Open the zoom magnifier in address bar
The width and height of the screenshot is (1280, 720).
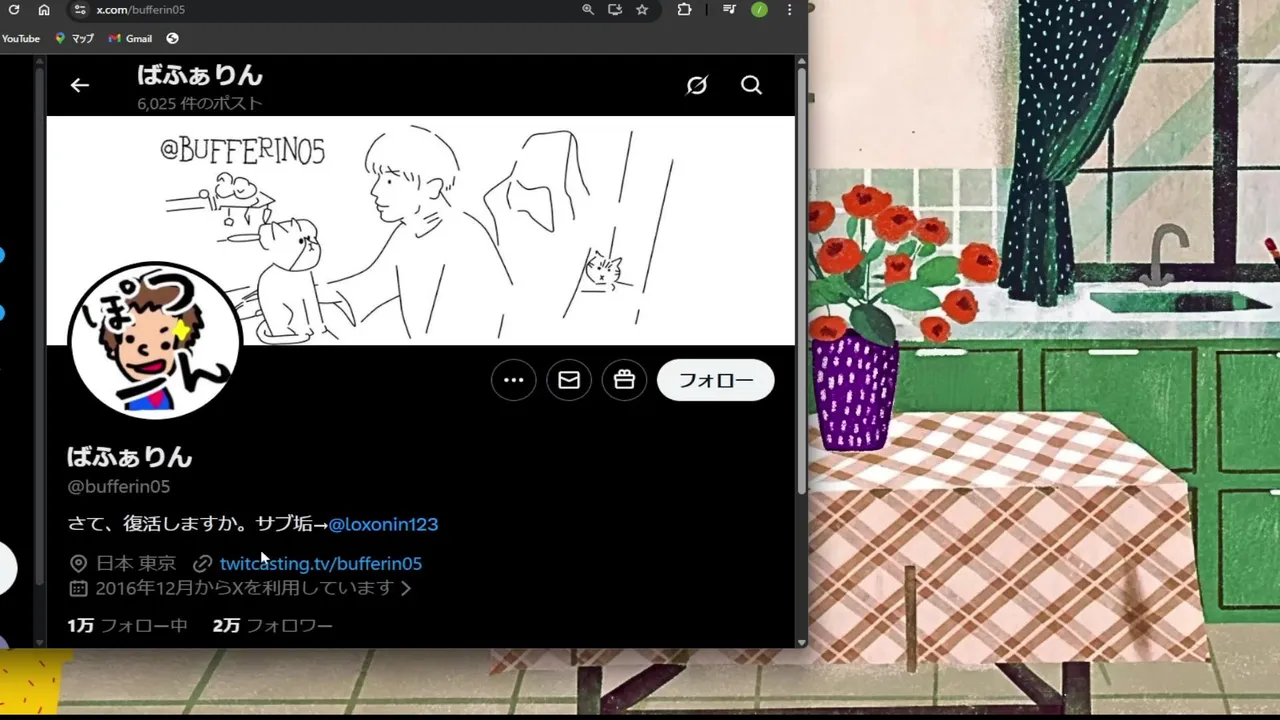(588, 9)
